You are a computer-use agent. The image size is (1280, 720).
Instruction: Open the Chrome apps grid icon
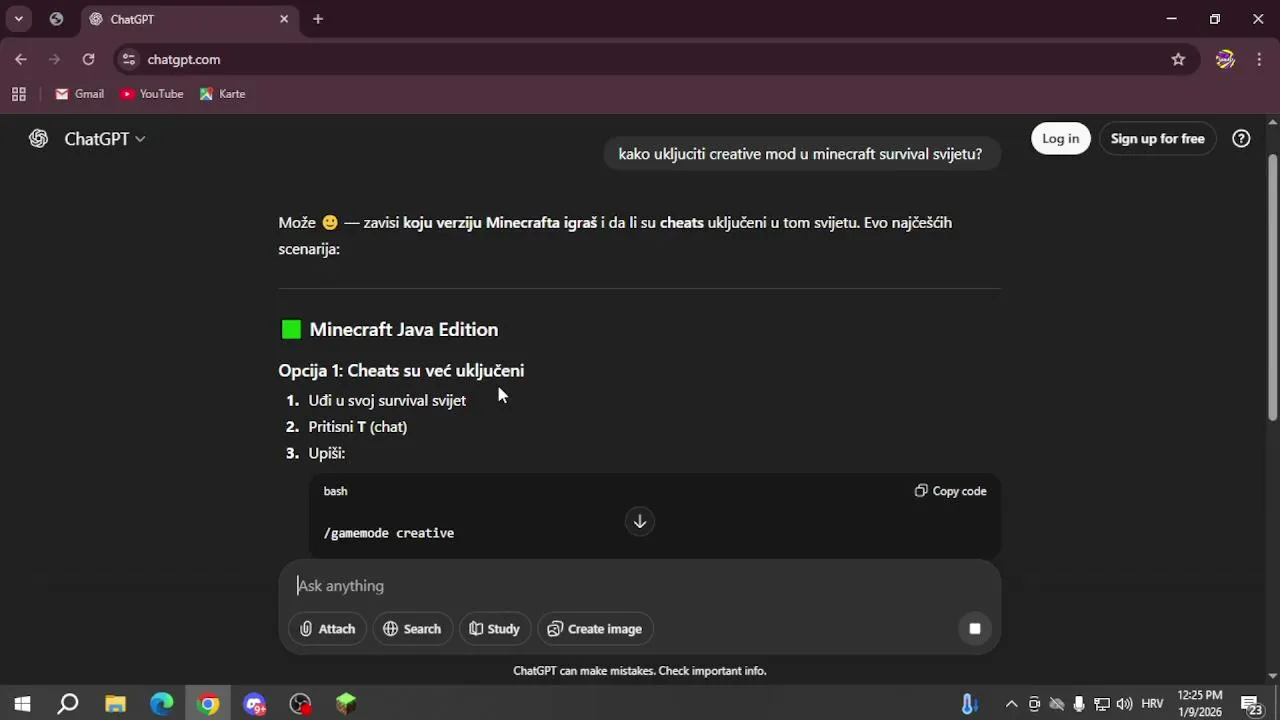click(18, 94)
